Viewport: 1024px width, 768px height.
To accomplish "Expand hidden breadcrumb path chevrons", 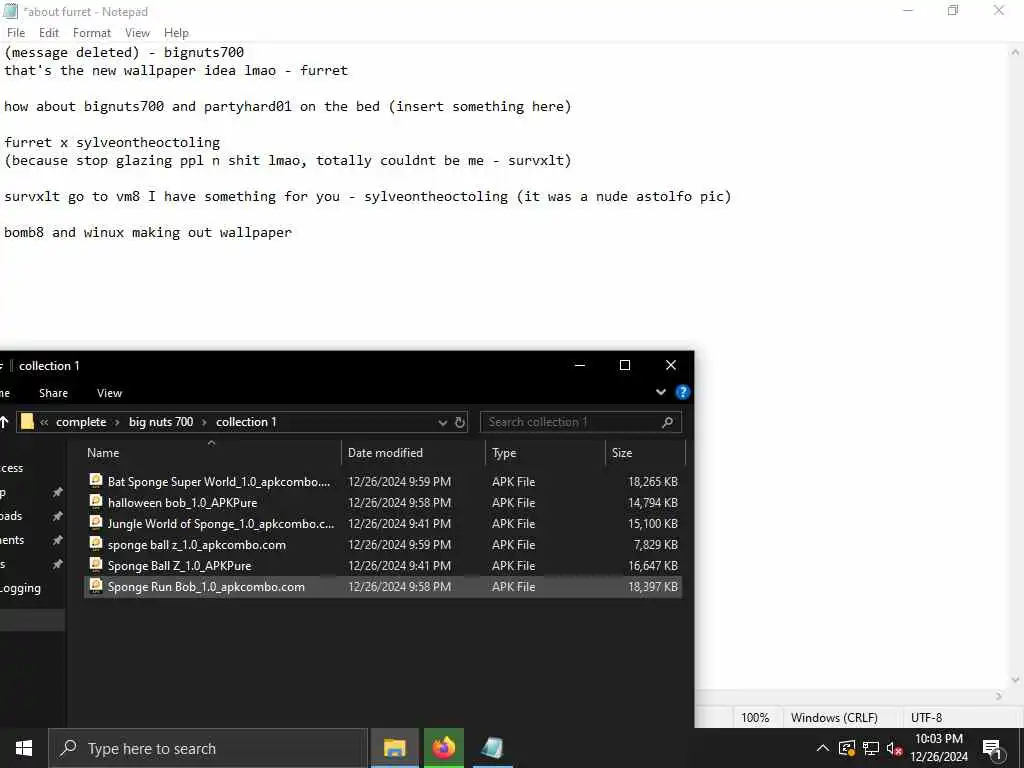I will [x=44, y=423].
